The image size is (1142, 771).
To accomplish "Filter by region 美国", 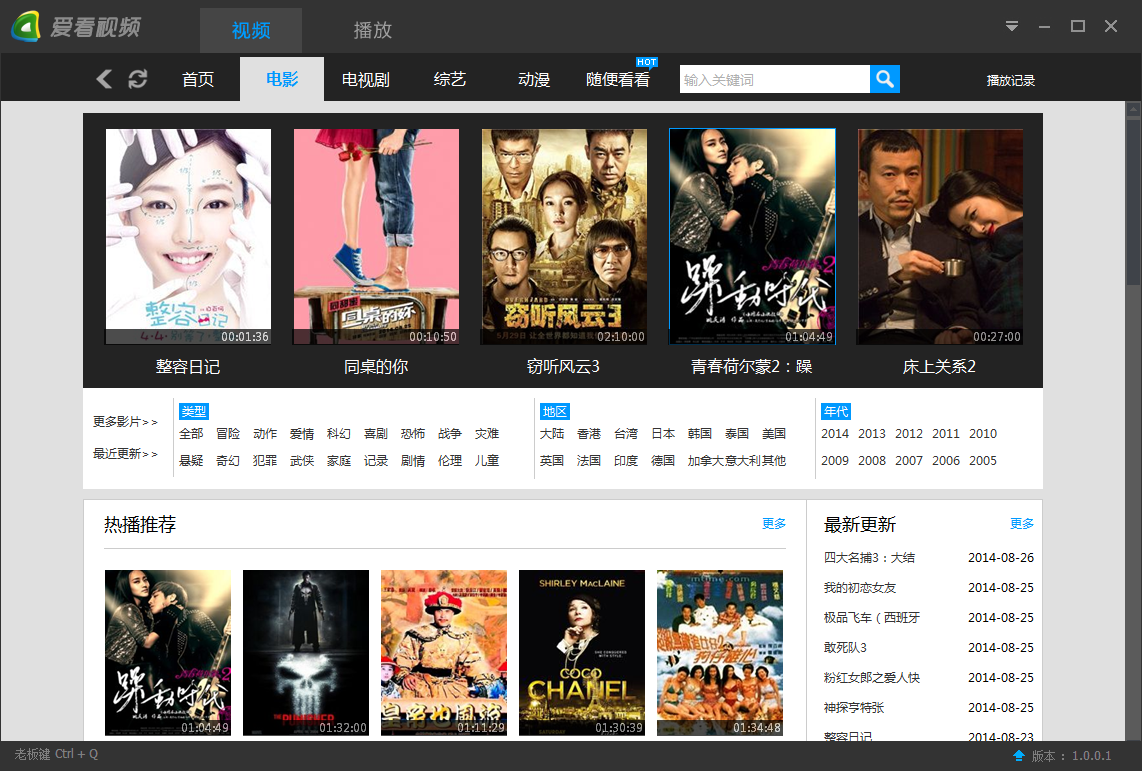I will tap(773, 433).
